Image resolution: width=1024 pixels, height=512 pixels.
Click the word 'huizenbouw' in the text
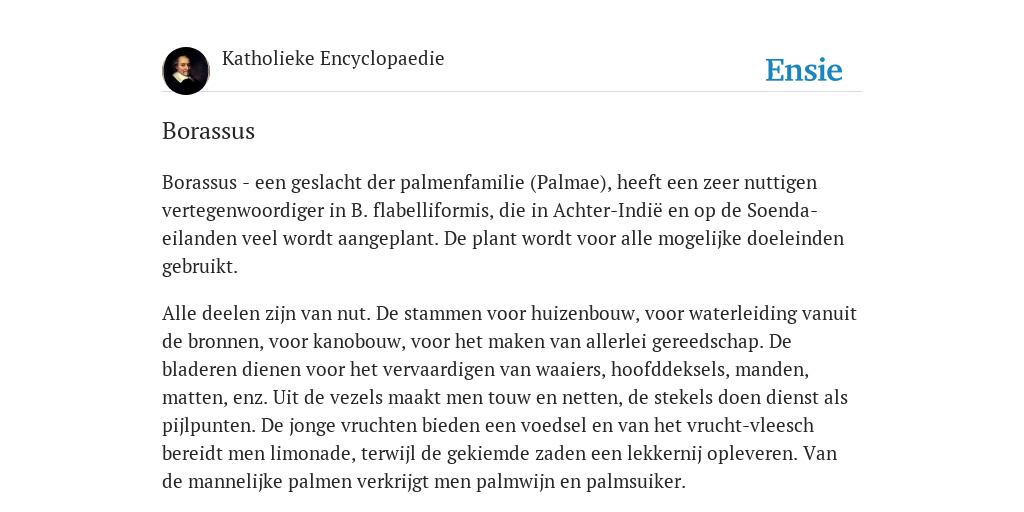click(x=583, y=313)
